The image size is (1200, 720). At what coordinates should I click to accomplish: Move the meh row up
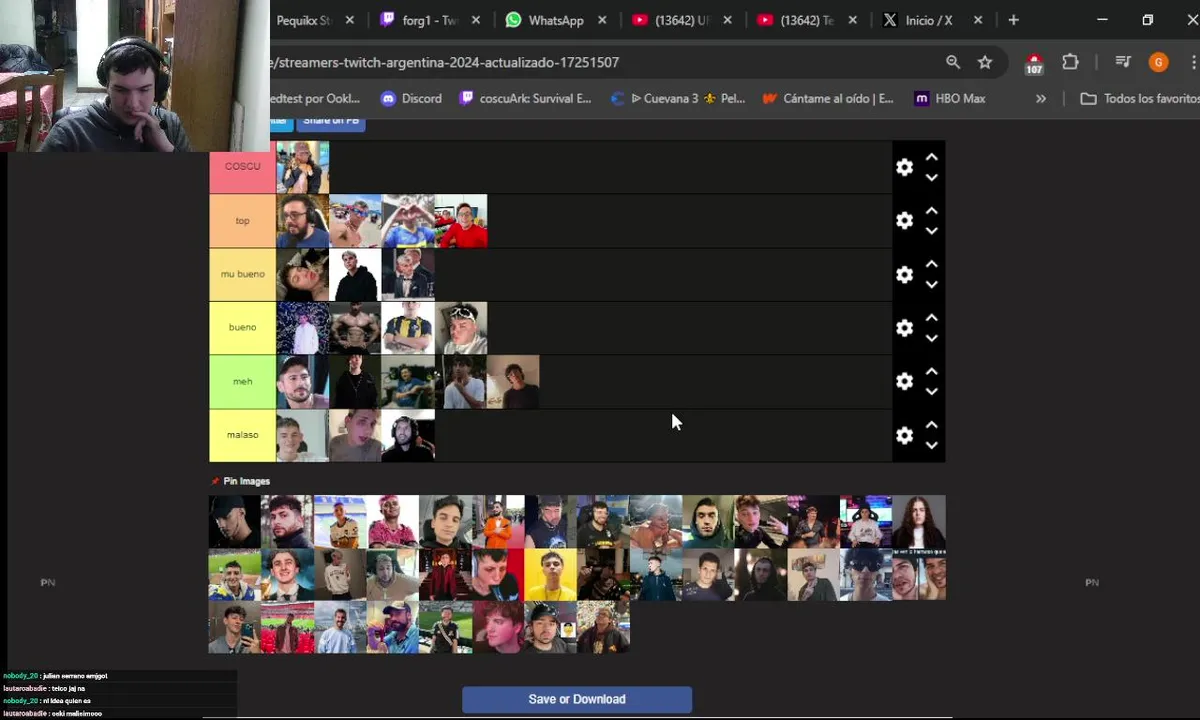click(931, 371)
